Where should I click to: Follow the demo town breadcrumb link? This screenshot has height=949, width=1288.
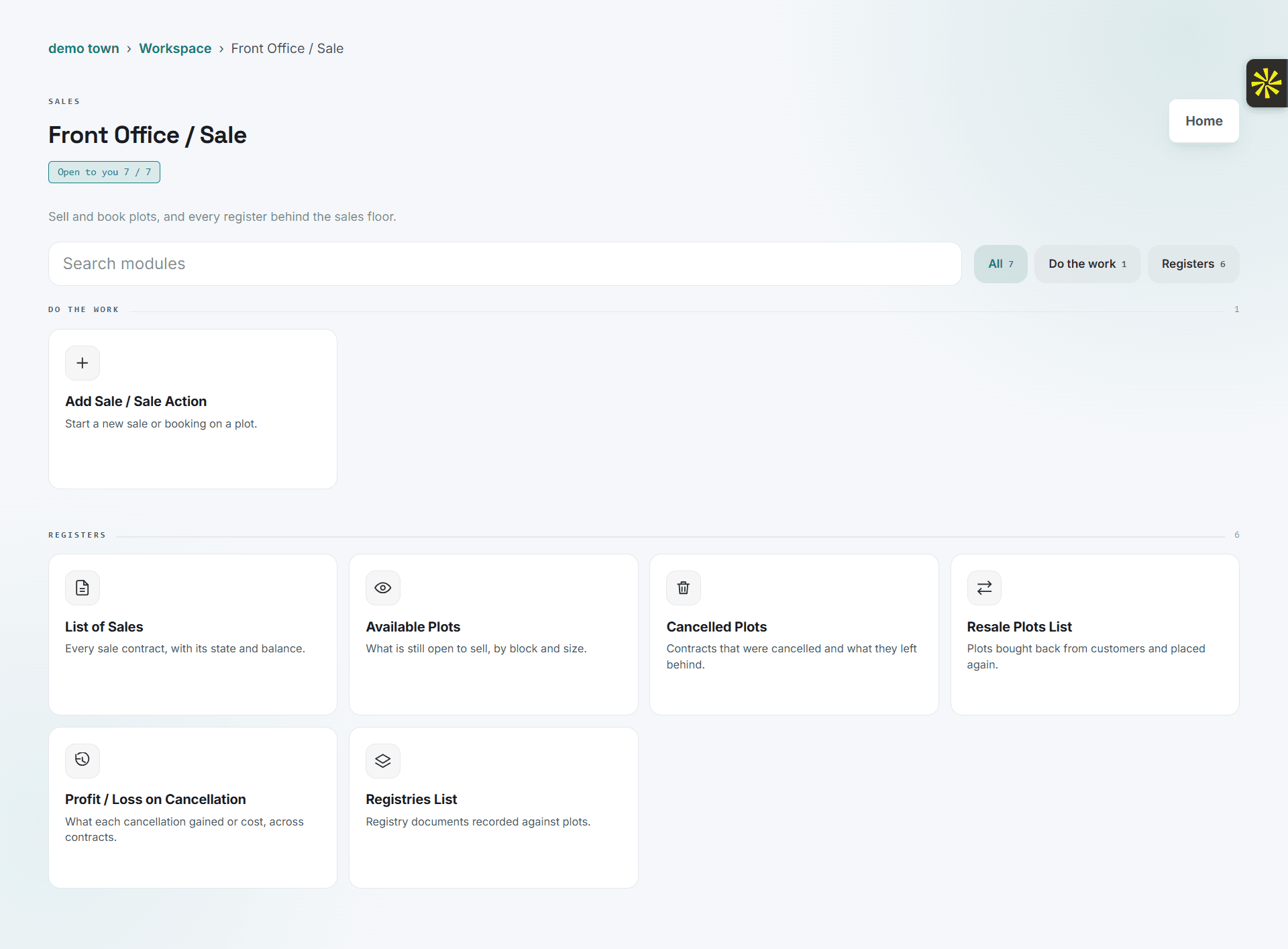(84, 48)
